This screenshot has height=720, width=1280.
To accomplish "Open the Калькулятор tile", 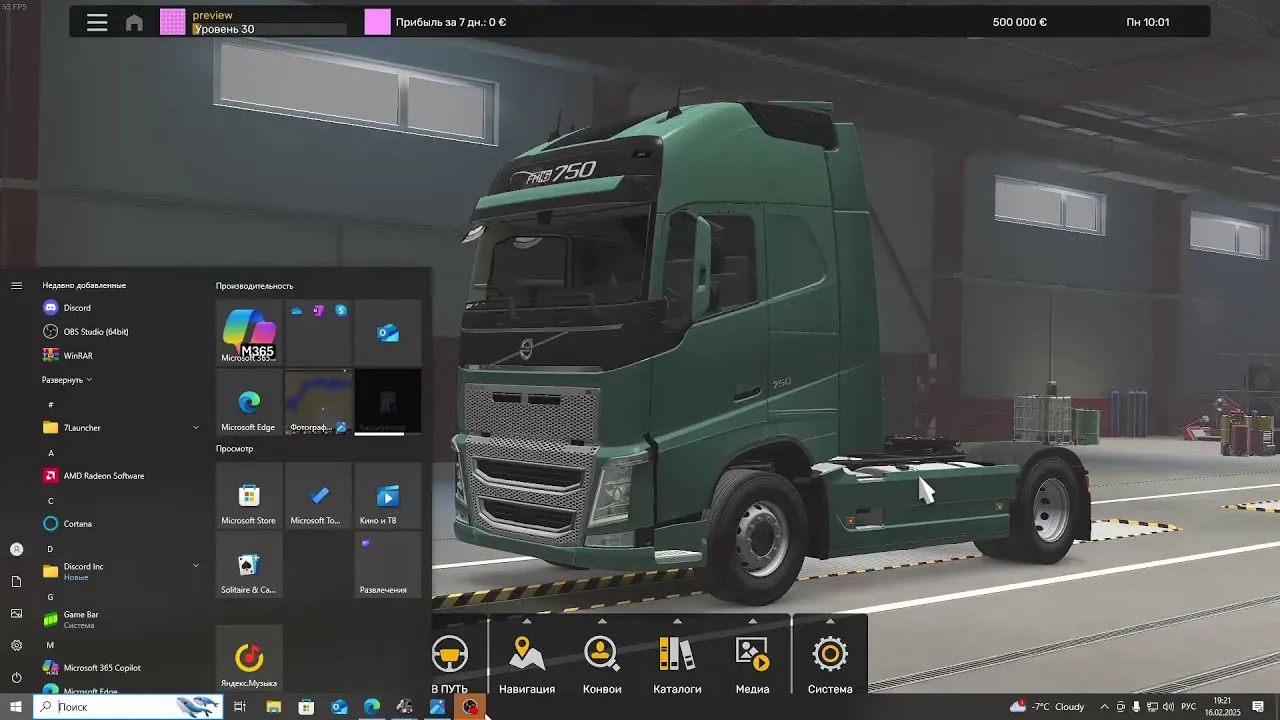I will (388, 401).
